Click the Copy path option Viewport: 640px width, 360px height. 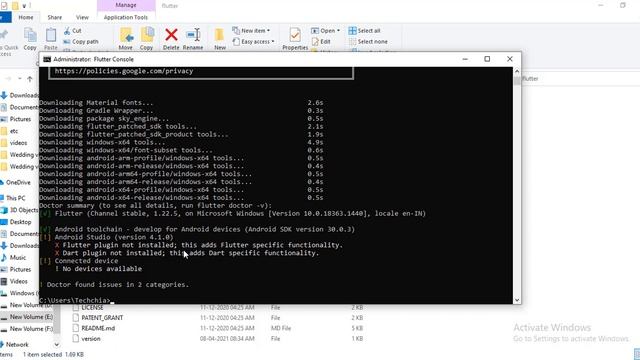tap(81, 42)
